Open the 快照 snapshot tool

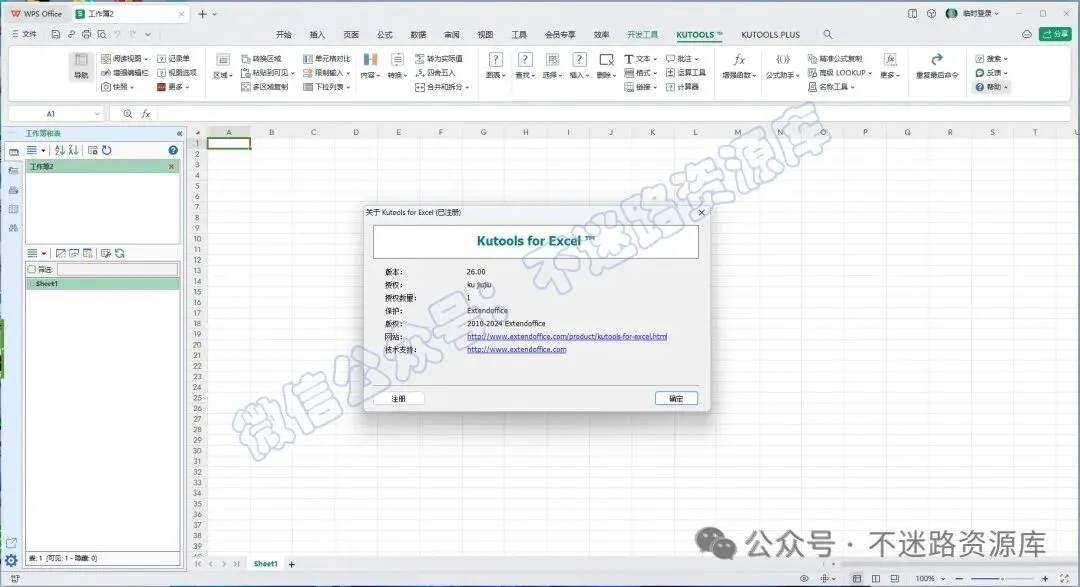pyautogui.click(x=117, y=87)
